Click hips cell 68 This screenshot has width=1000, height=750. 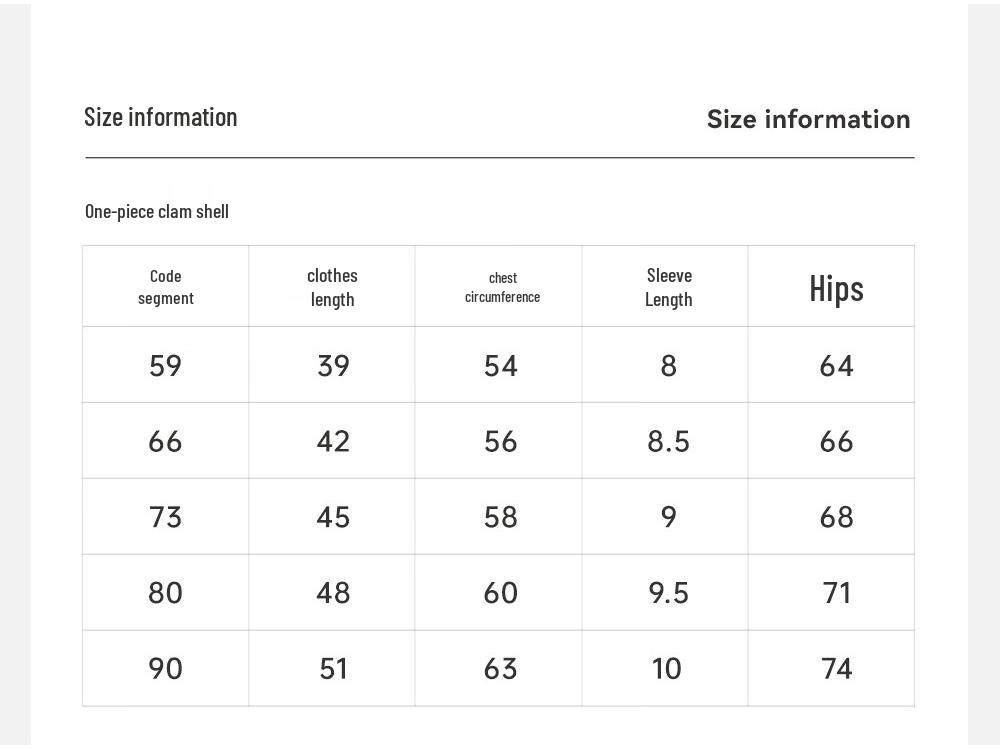[x=836, y=517]
